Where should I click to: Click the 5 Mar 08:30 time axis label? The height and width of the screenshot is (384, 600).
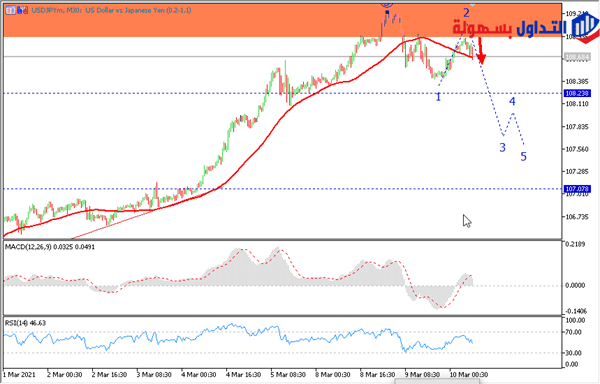(x=288, y=374)
